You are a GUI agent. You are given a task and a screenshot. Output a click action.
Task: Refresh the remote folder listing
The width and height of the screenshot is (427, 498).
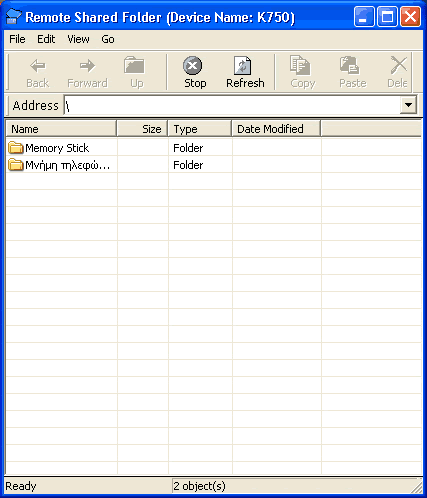coord(245,72)
